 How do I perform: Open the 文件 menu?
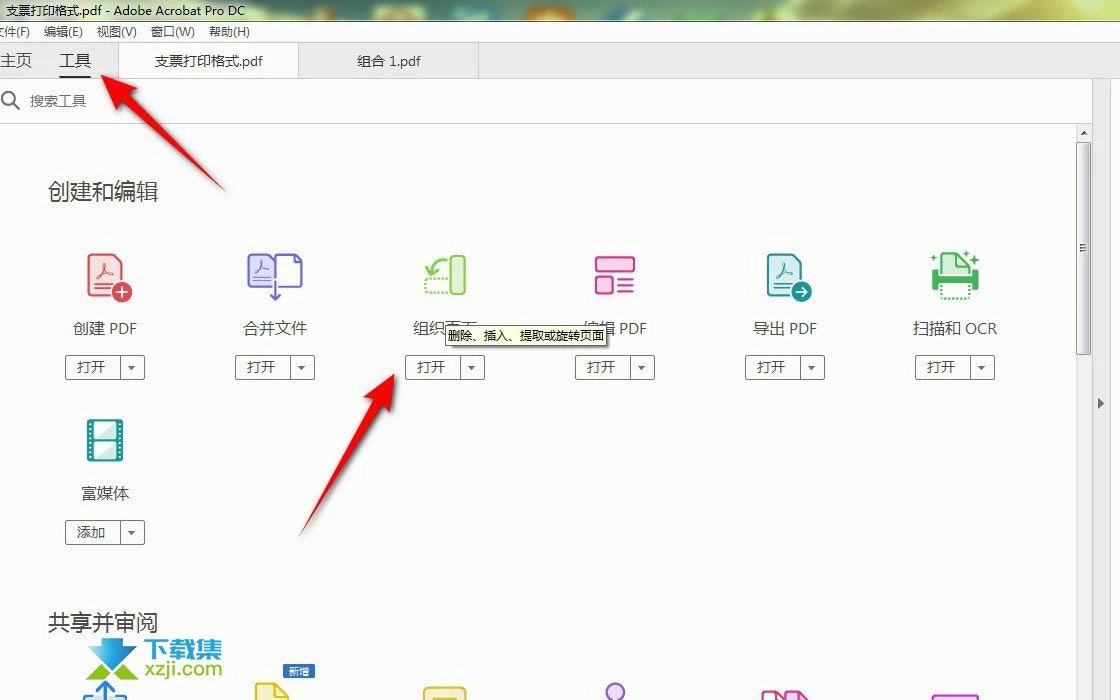tap(15, 31)
